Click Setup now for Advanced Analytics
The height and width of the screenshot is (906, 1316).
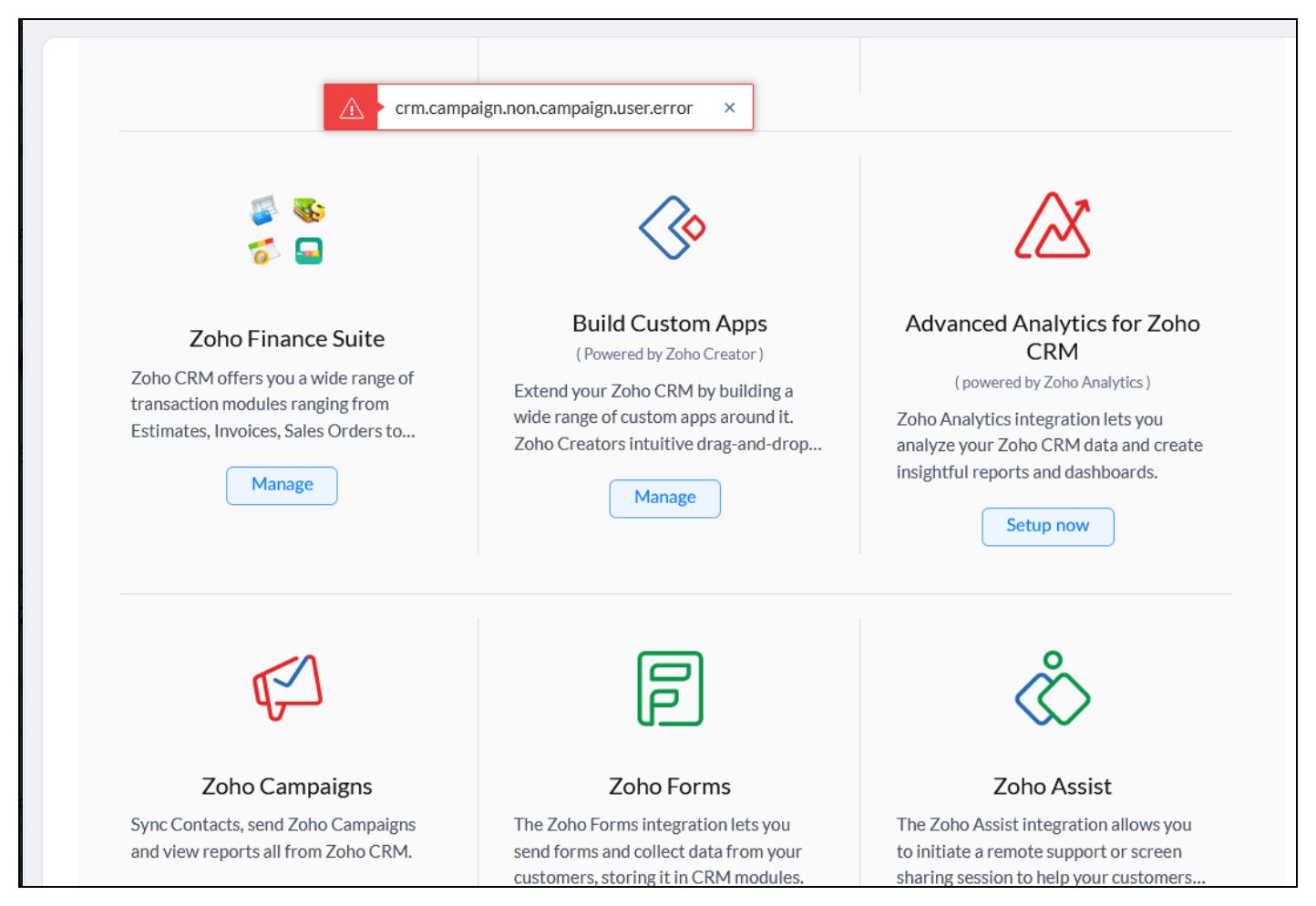[x=1047, y=526]
